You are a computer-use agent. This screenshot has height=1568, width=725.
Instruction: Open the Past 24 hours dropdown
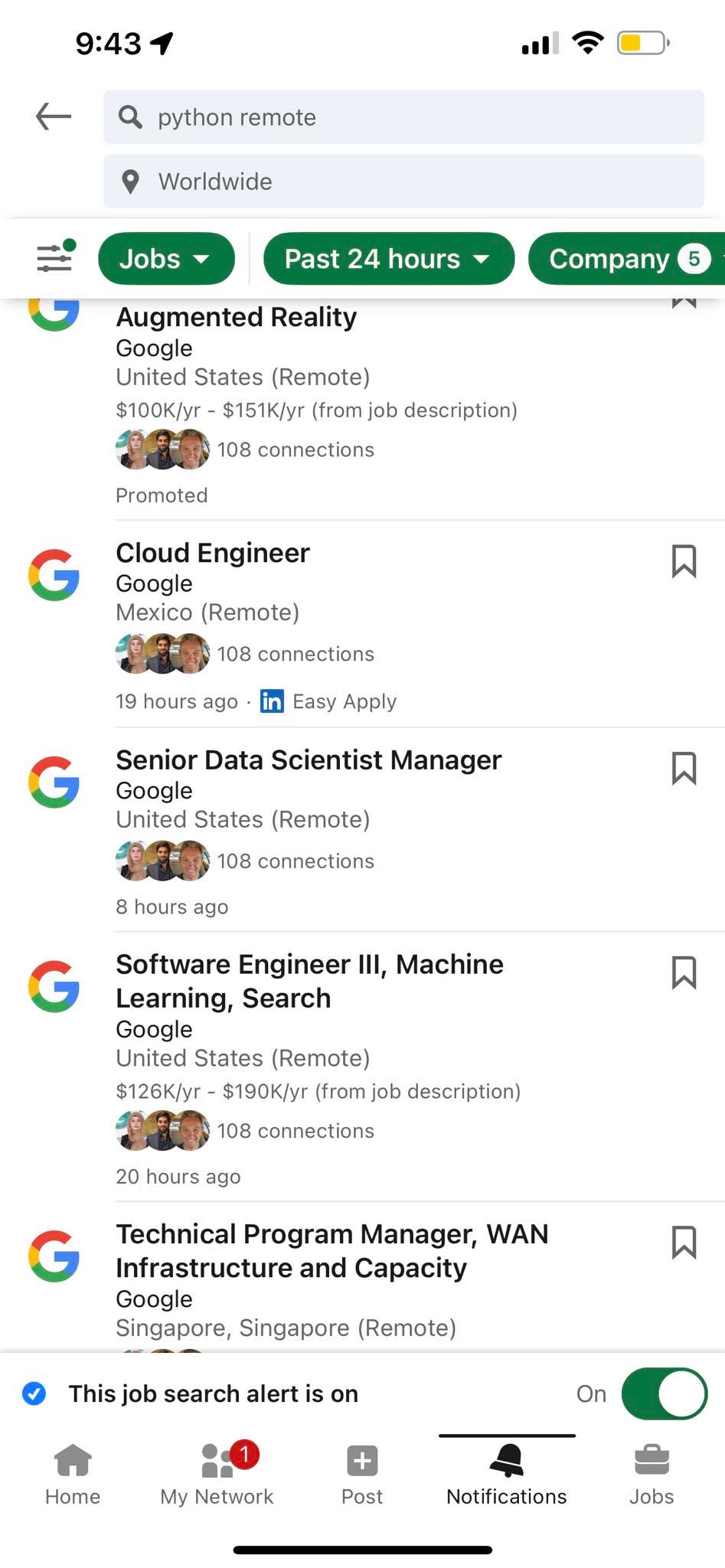pyautogui.click(x=389, y=259)
